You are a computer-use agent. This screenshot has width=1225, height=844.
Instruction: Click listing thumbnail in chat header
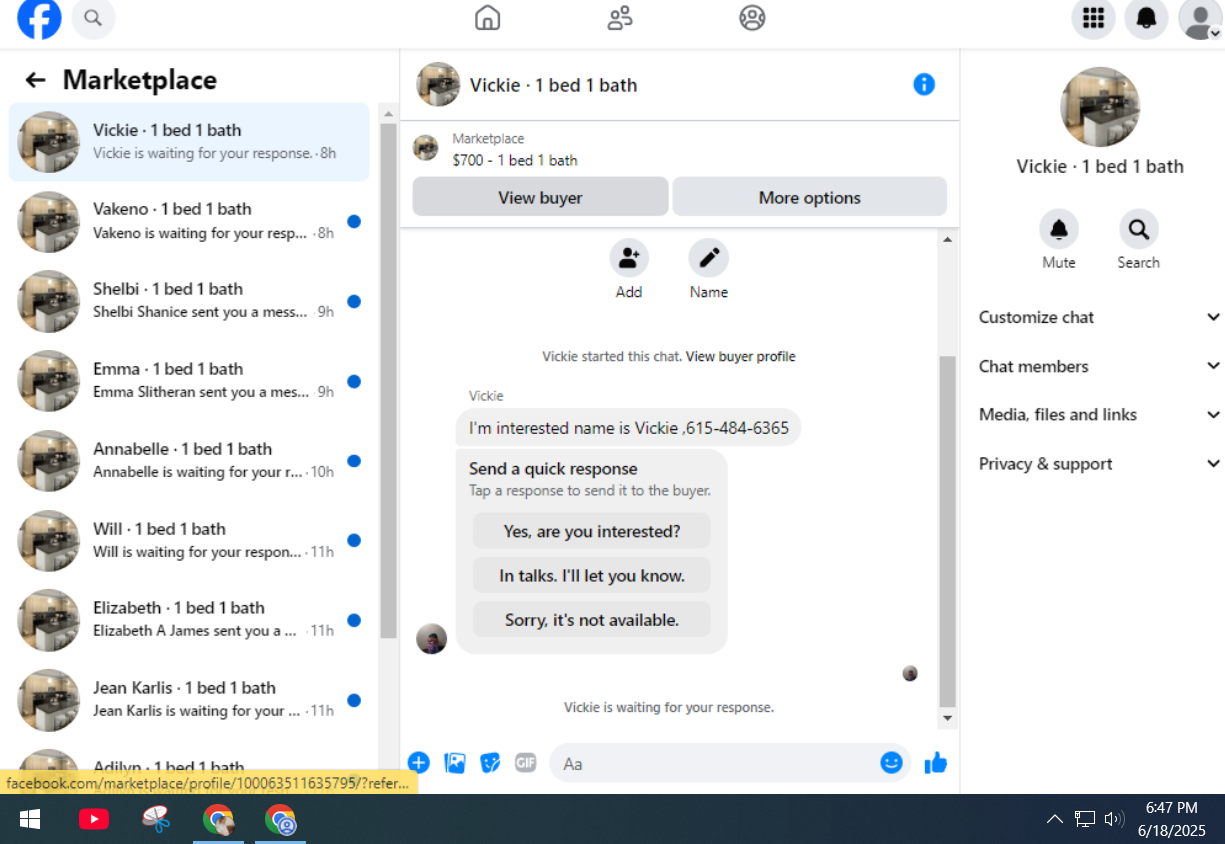pyautogui.click(x=438, y=85)
